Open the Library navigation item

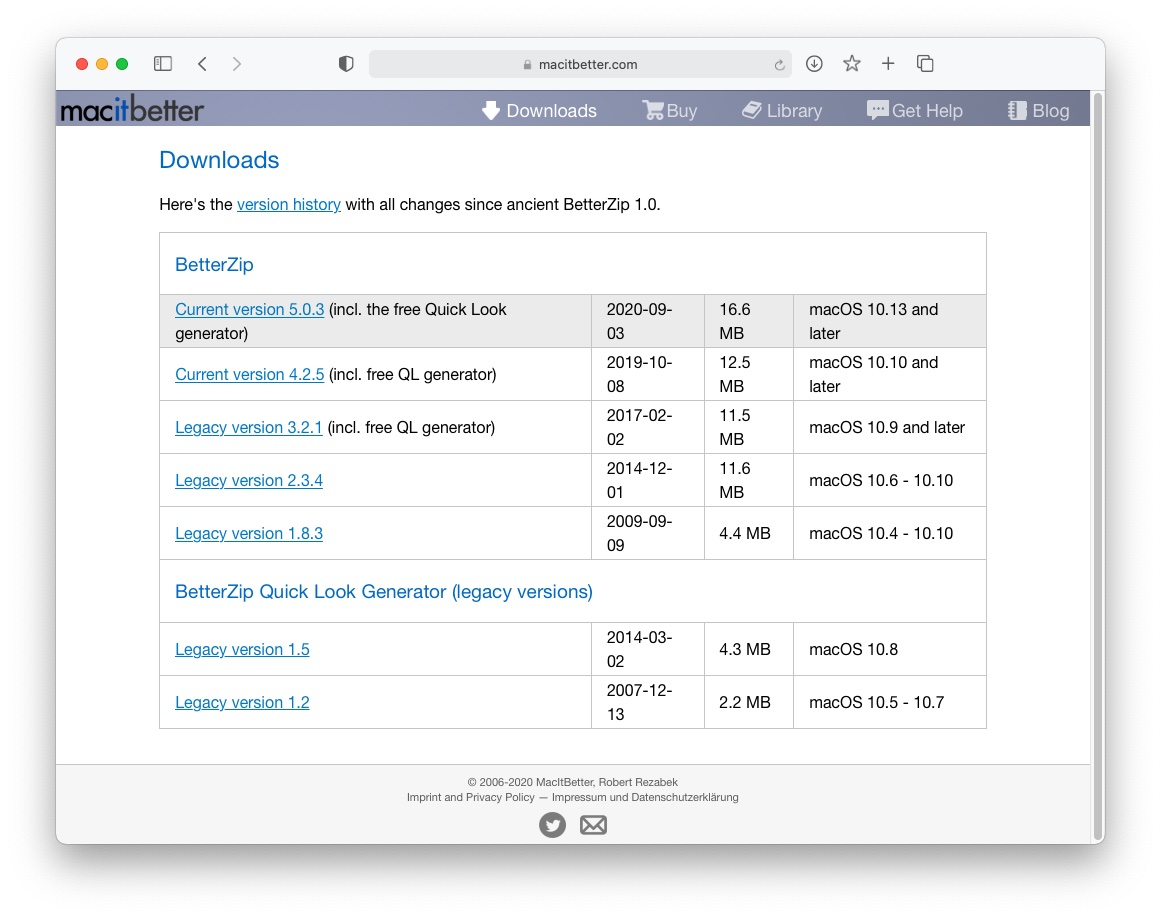[782, 110]
